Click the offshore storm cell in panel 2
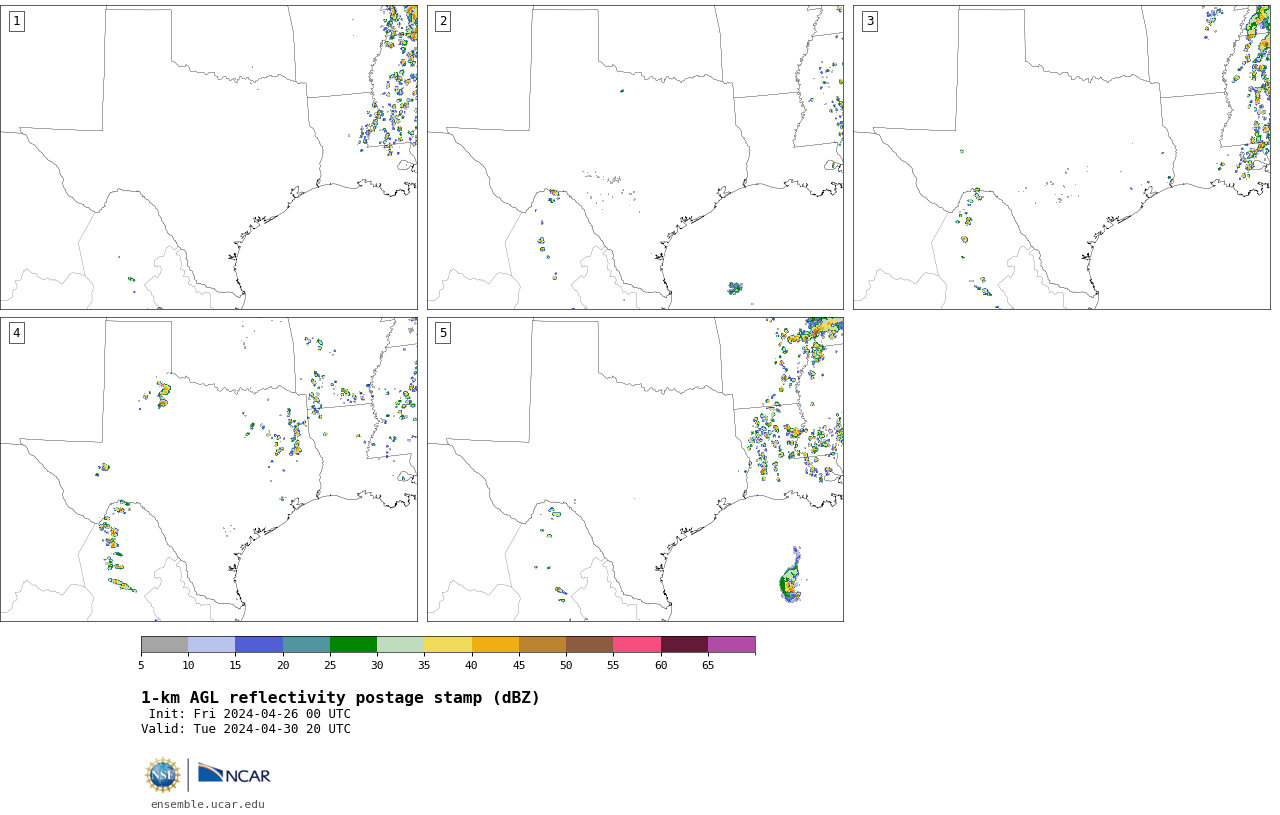 735,288
